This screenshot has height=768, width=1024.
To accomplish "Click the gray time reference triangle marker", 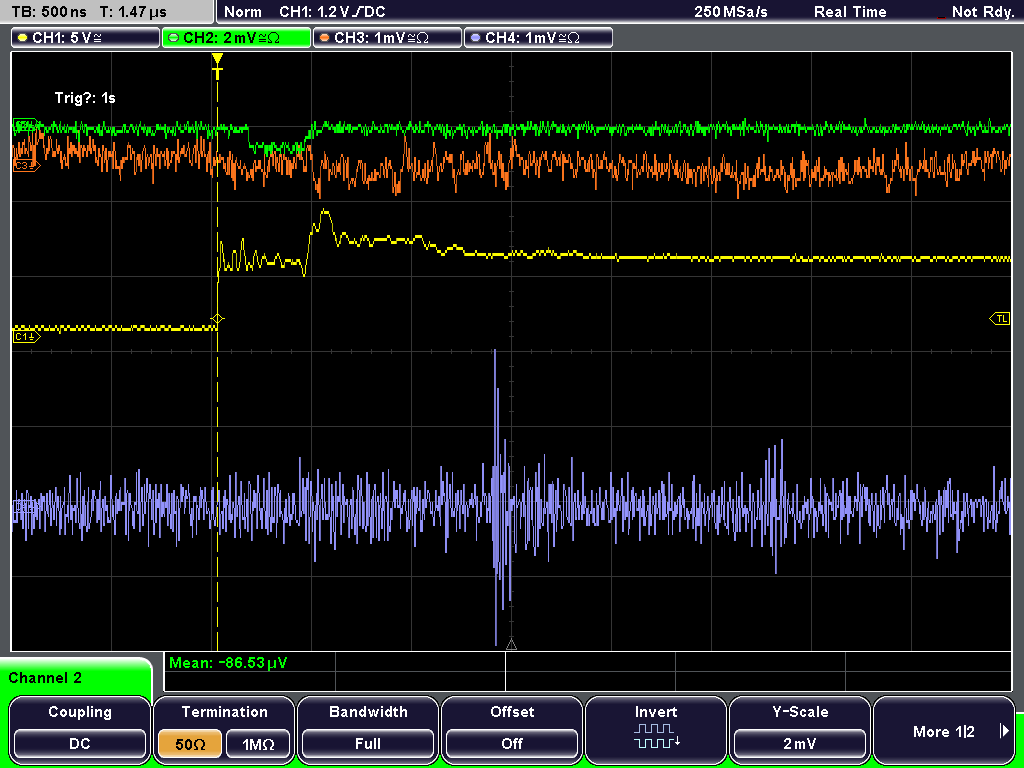I will (511, 645).
